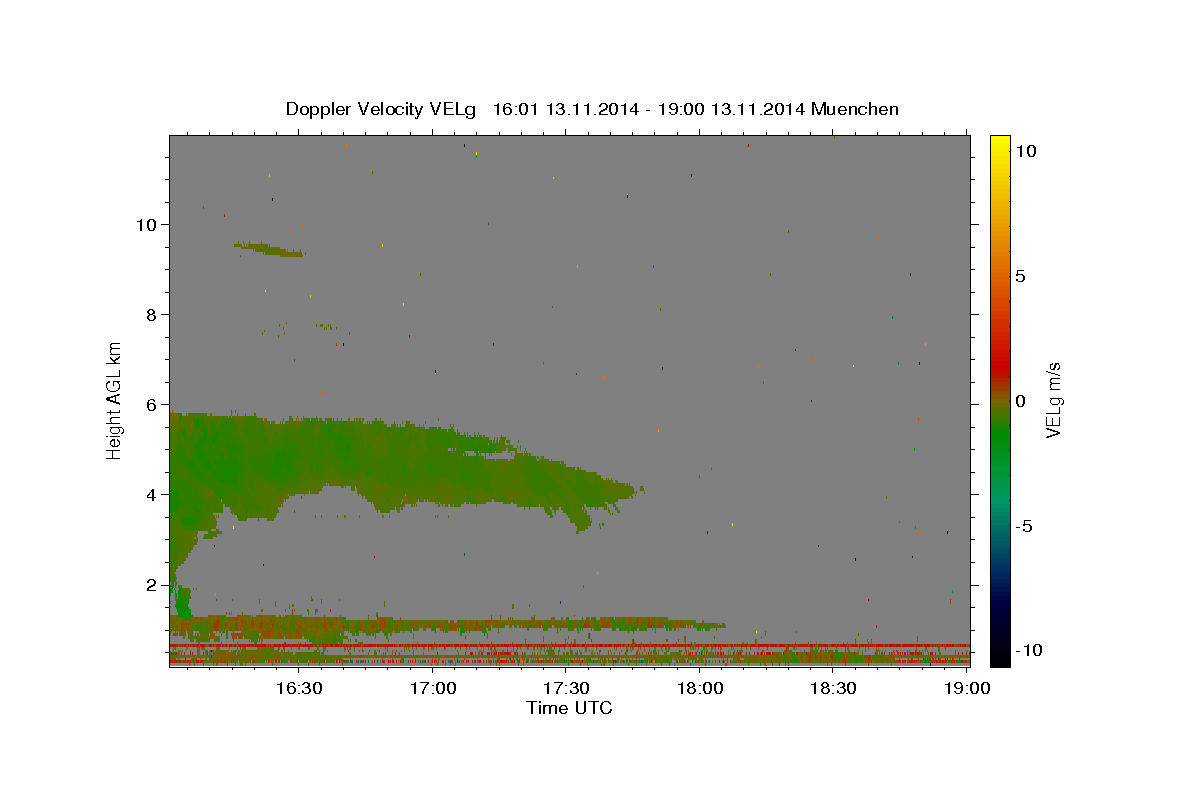Click the 16:30 time tick label
1200x800 pixels.
tap(298, 688)
